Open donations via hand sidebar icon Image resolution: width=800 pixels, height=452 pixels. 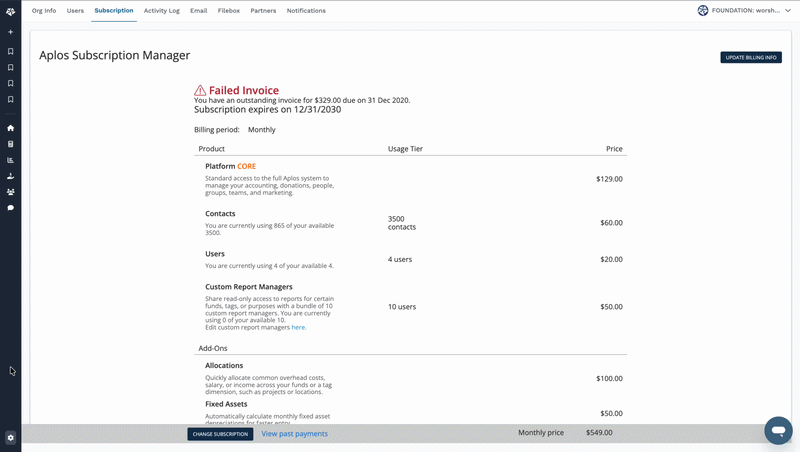coord(10,176)
